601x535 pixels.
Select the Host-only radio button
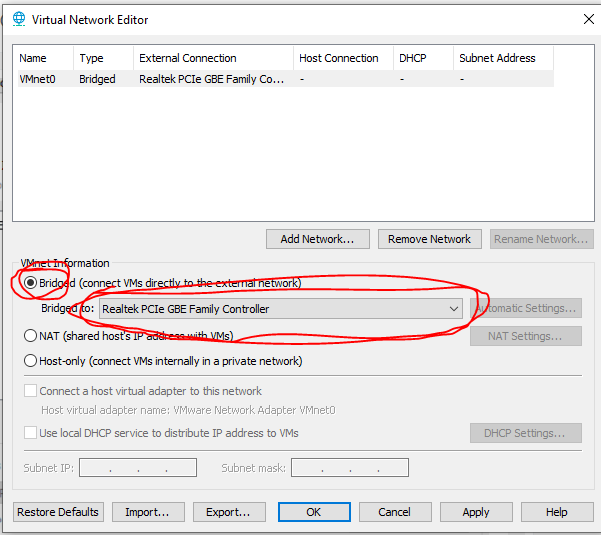pyautogui.click(x=30, y=361)
